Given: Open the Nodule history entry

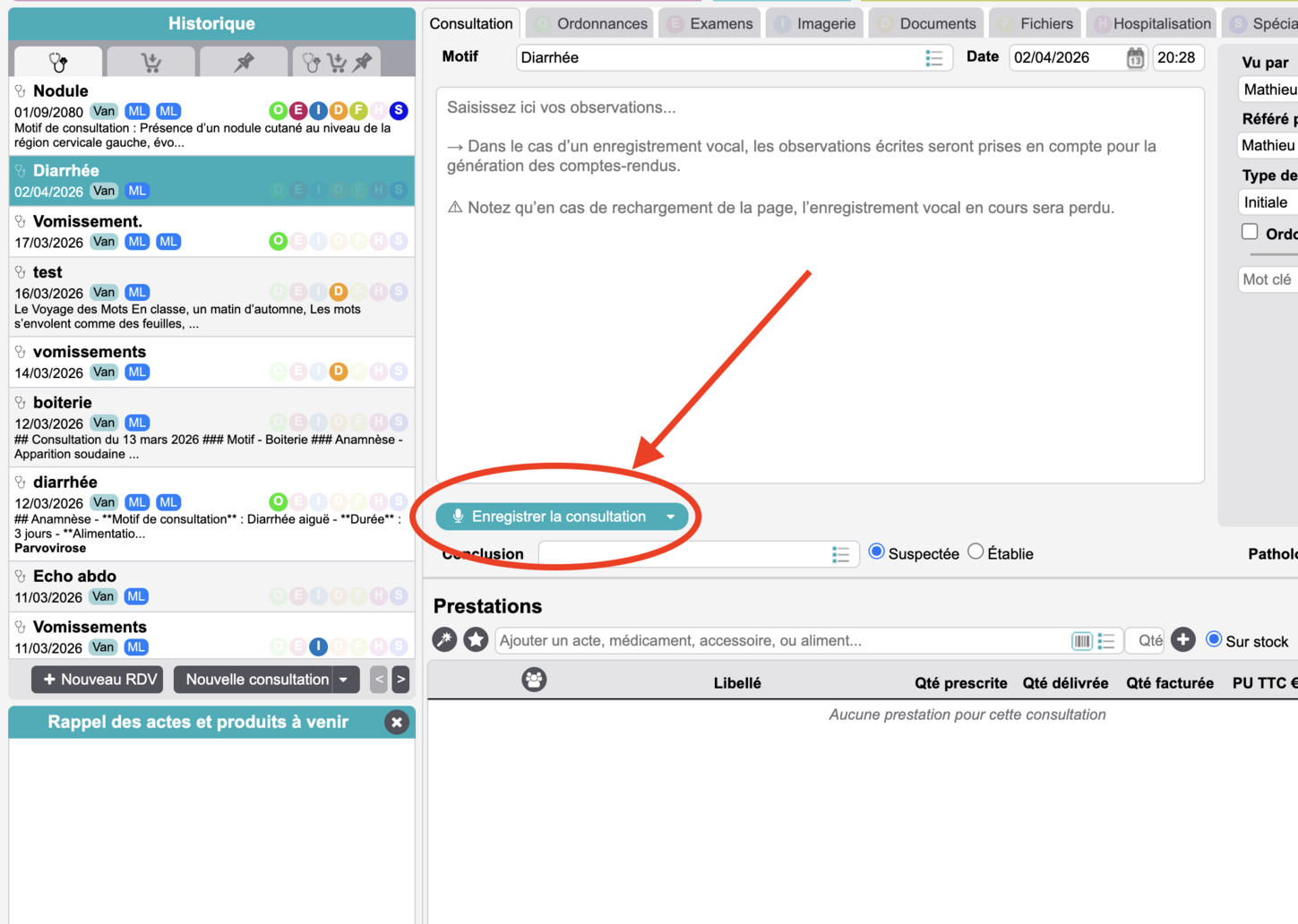Looking at the screenshot, I should (211, 116).
